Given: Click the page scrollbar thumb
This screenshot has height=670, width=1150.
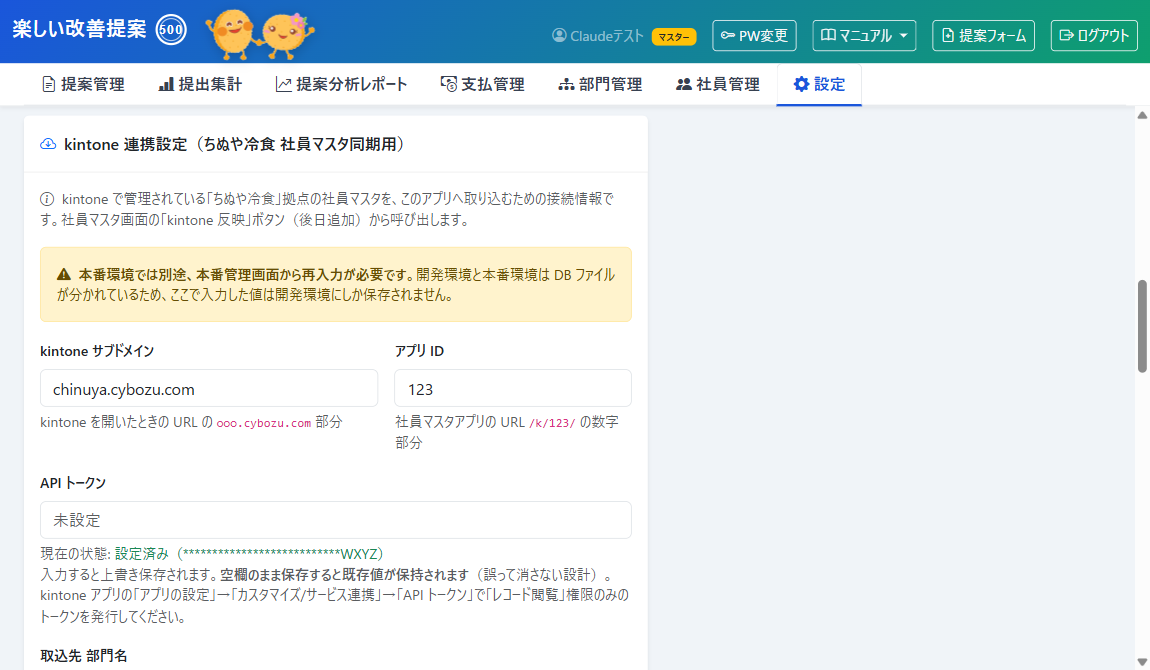Looking at the screenshot, I should [x=1142, y=326].
